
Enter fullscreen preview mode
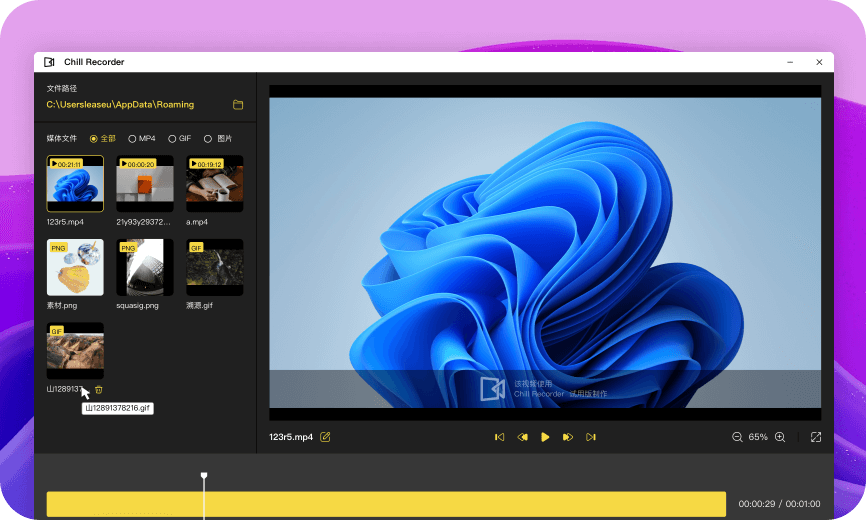click(x=816, y=437)
